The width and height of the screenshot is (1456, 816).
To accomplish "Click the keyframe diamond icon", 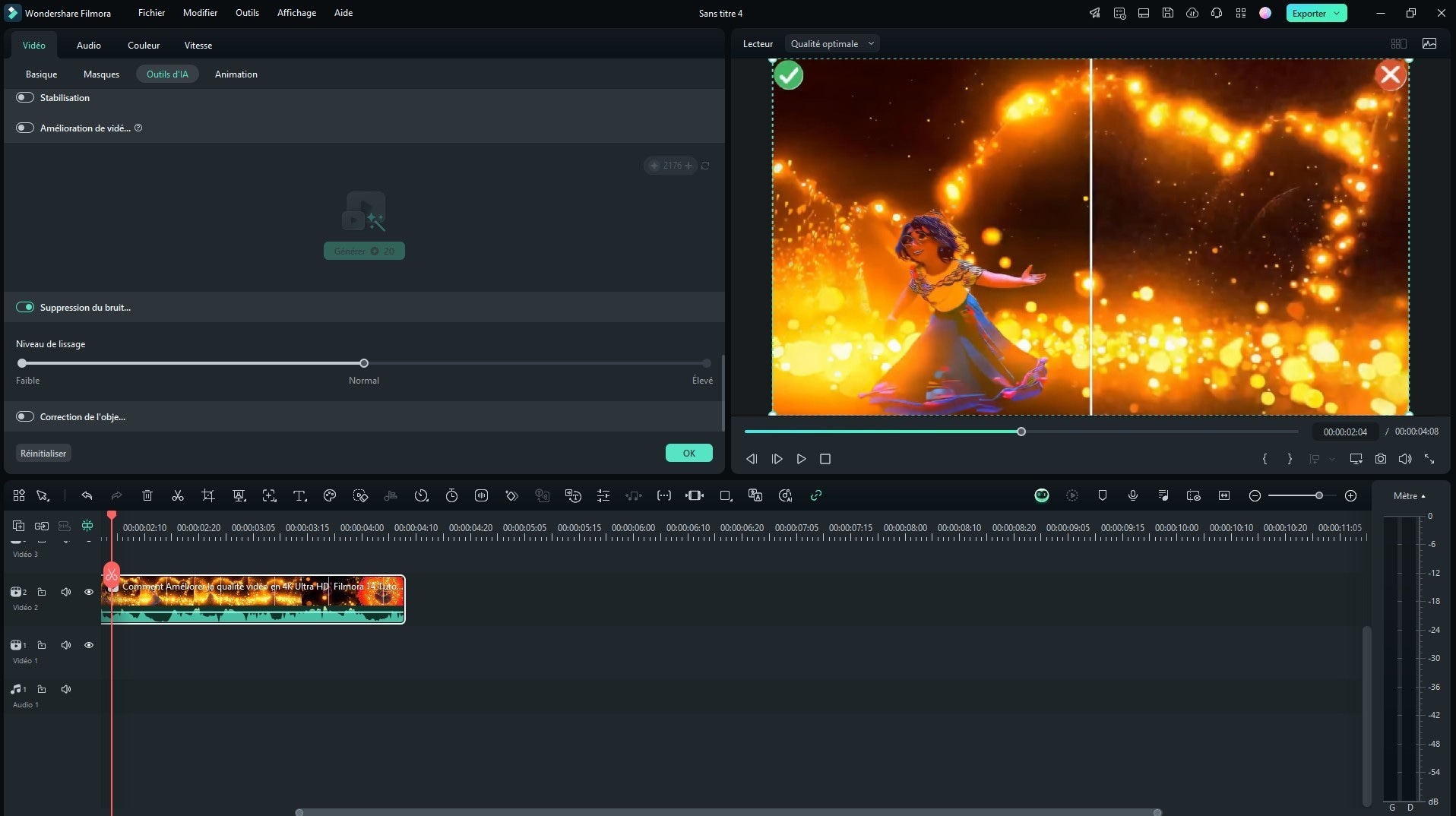I will click(512, 495).
